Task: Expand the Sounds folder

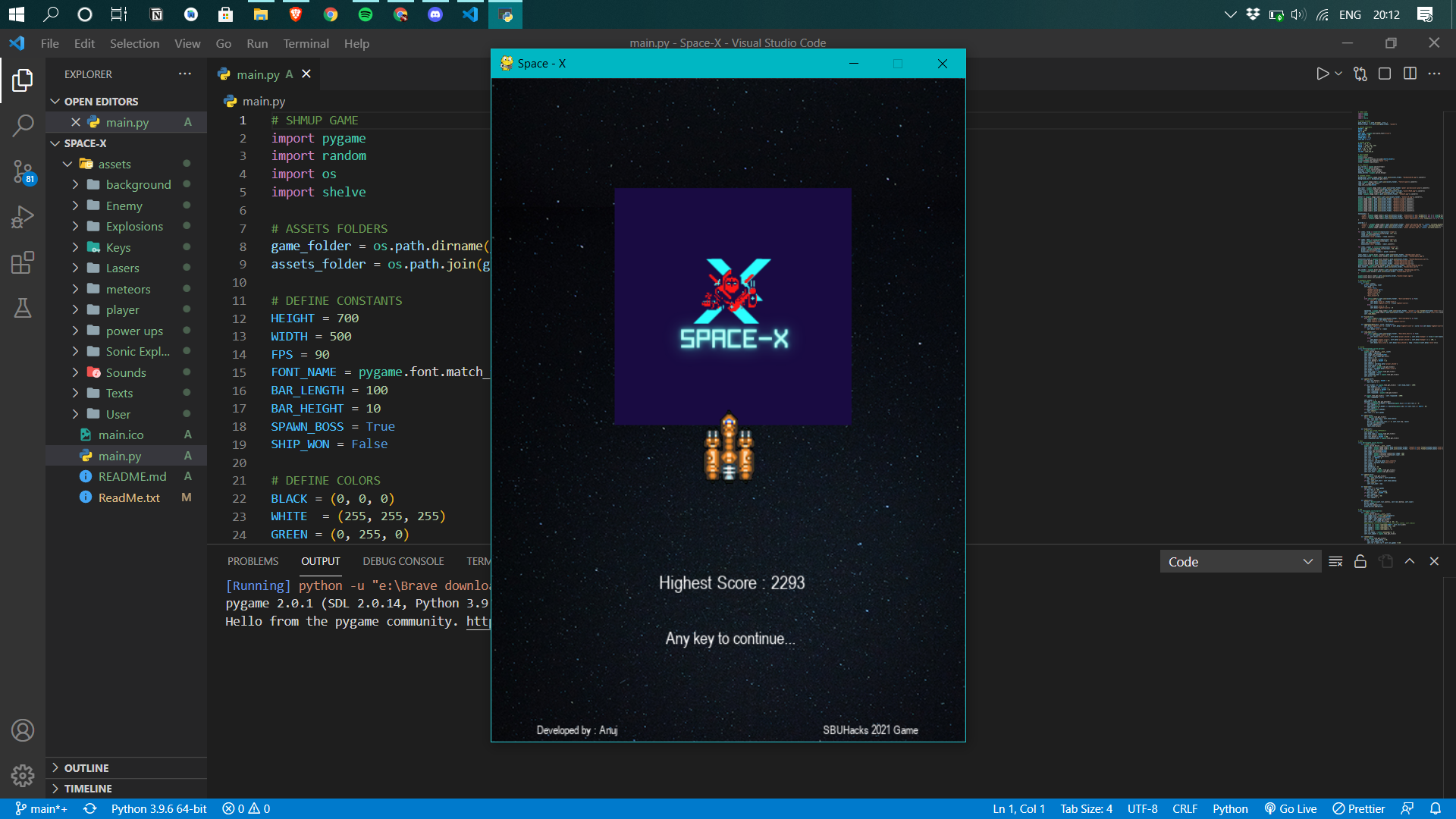Action: pyautogui.click(x=126, y=372)
